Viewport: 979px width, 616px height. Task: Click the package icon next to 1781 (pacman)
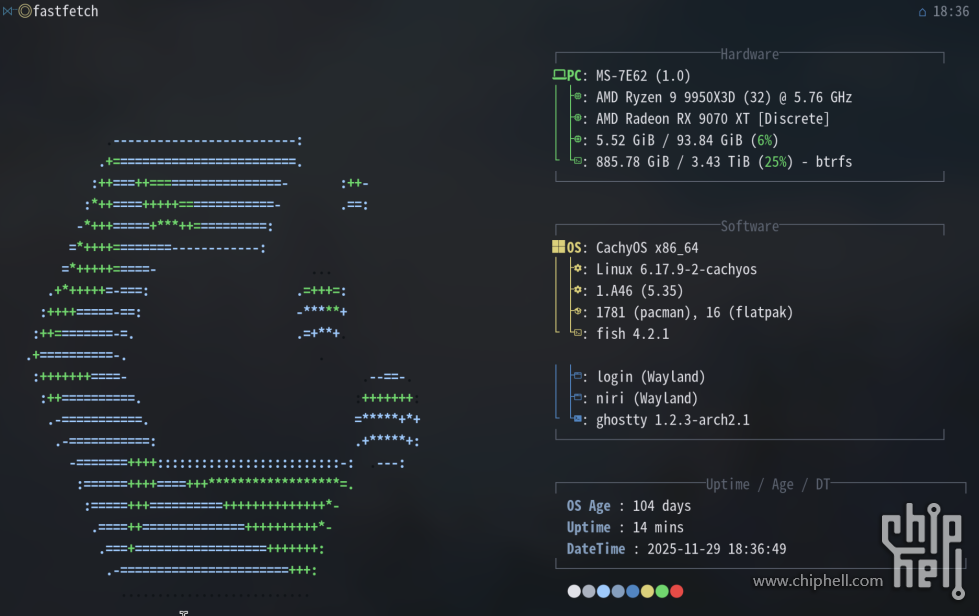point(578,312)
